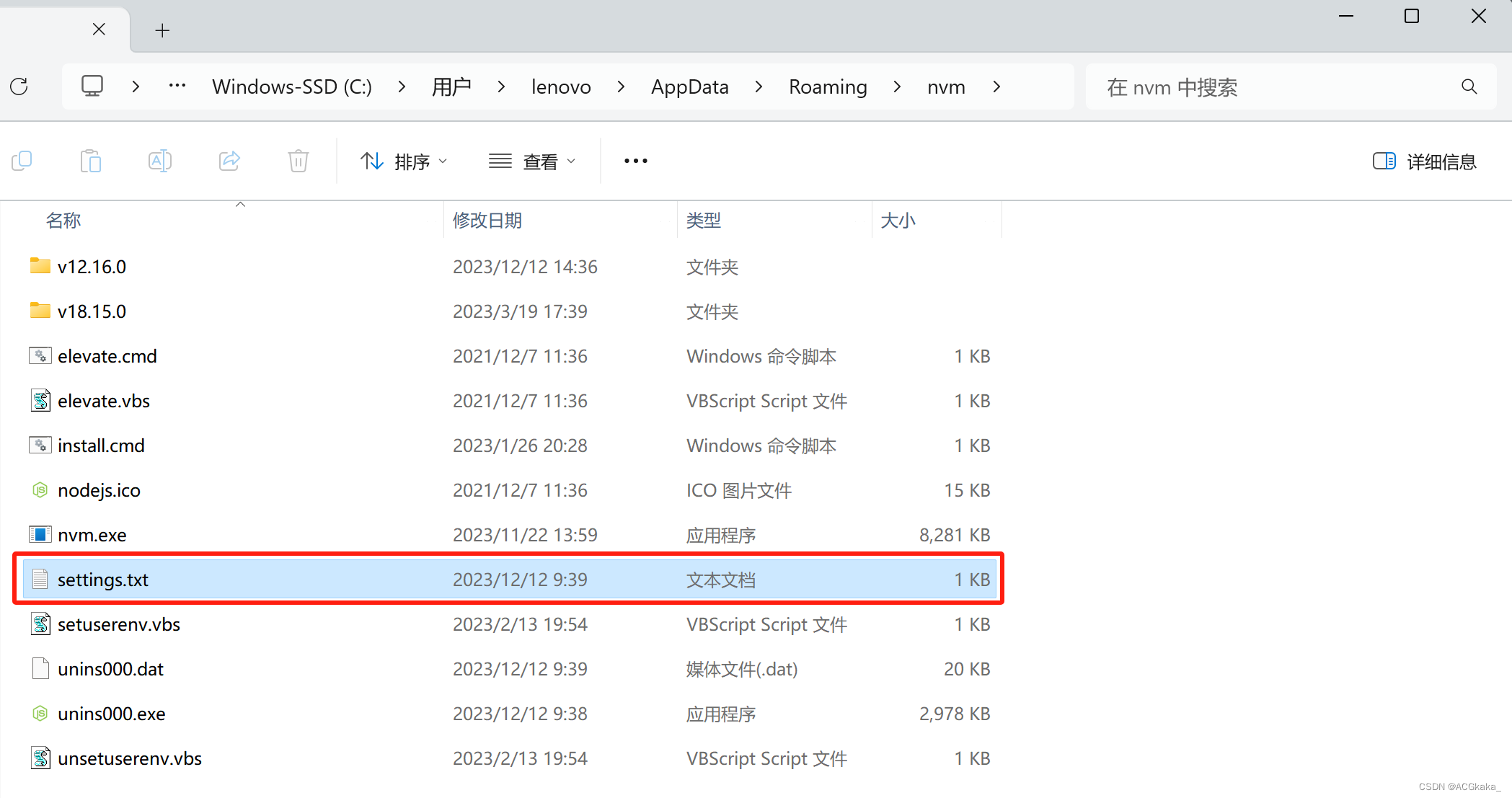The height and width of the screenshot is (798, 1512).
Task: Expand chevron after 用户 in address bar
Action: [501, 87]
